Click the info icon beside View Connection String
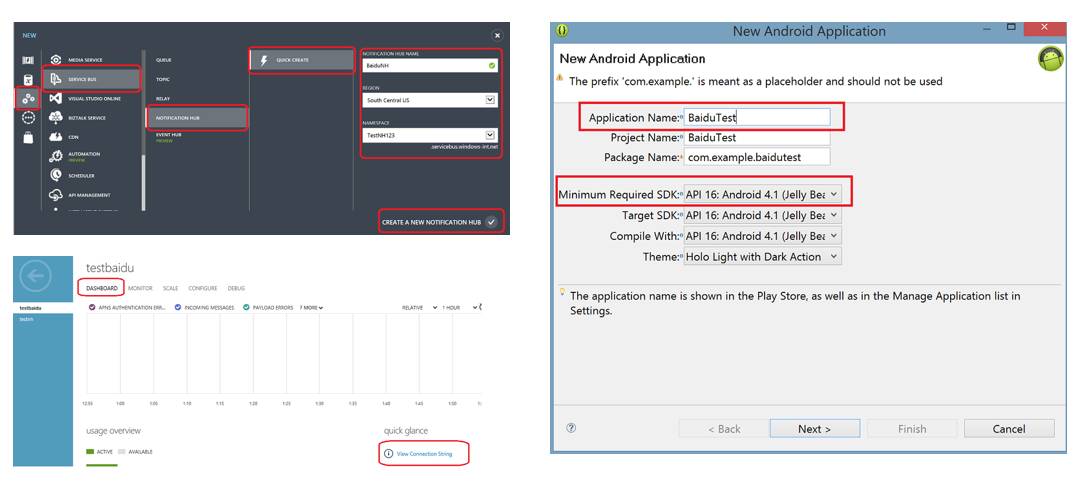Viewport: 1081px width, 486px height. (x=388, y=454)
